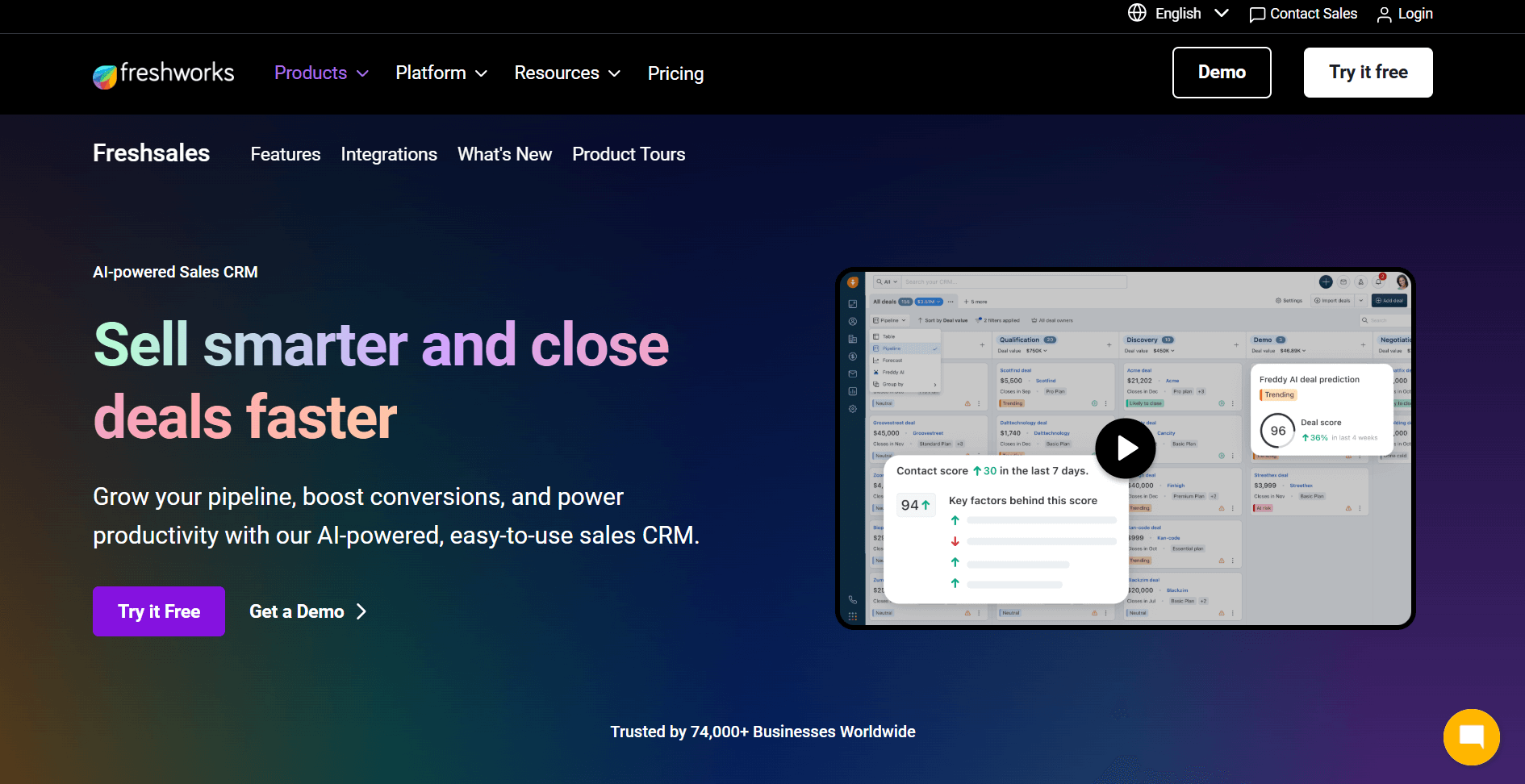Play the Freshsales product video
Image resolution: width=1525 pixels, height=784 pixels.
[1126, 448]
